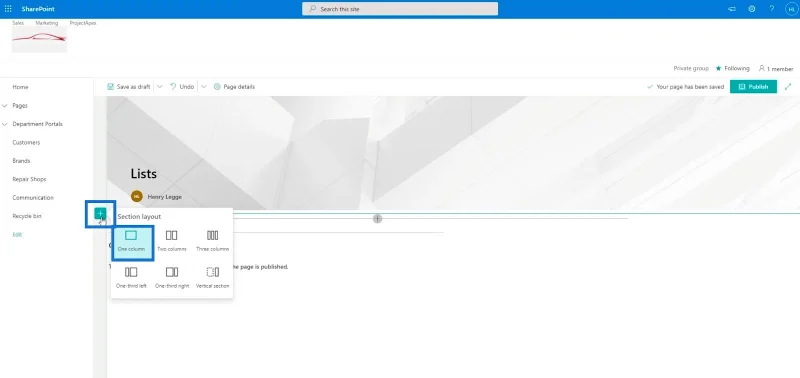The image size is (800, 378).
Task: Go to Home in left navigation
Action: tap(20, 87)
